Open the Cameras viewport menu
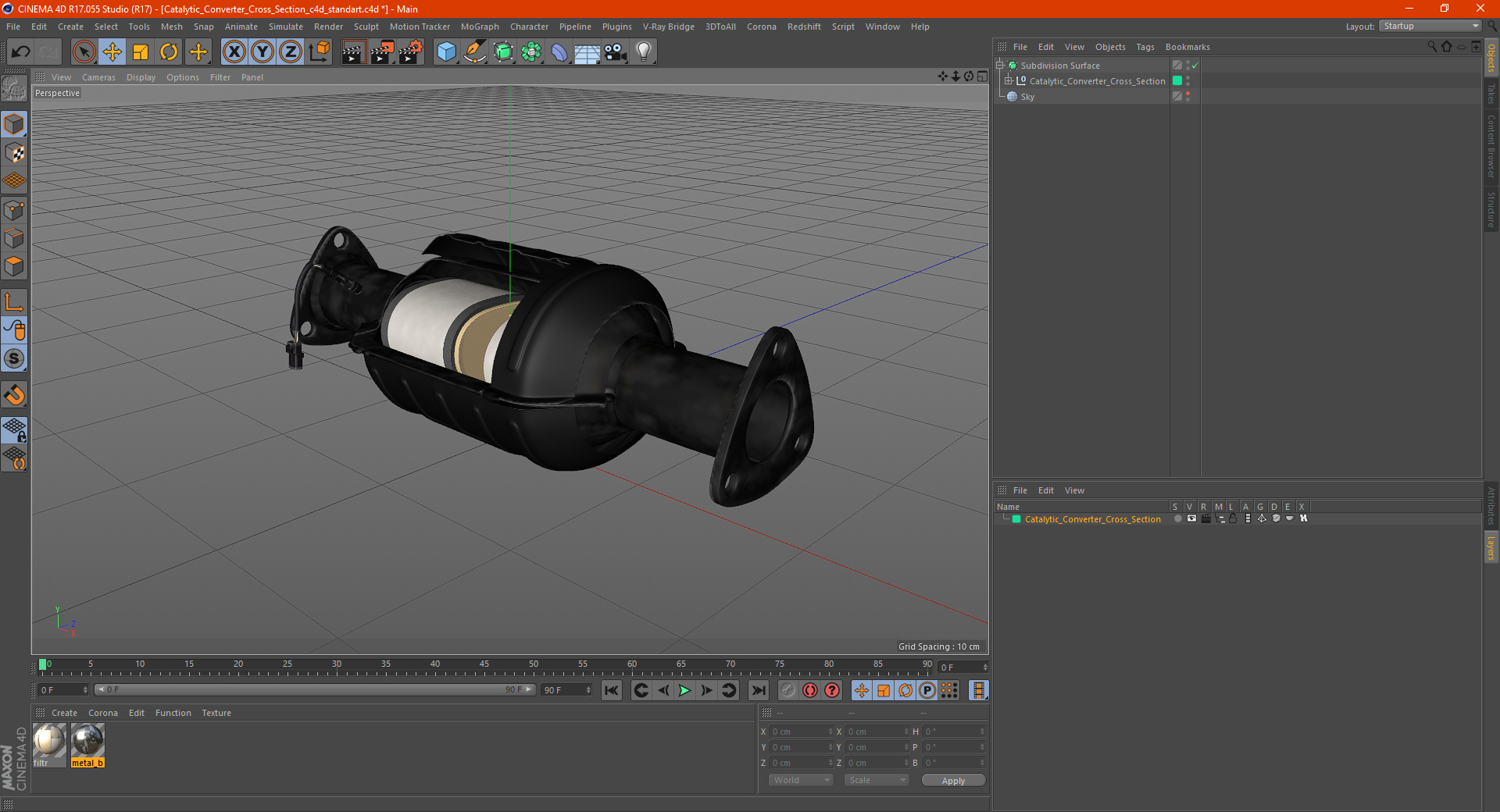1500x812 pixels. (x=98, y=77)
